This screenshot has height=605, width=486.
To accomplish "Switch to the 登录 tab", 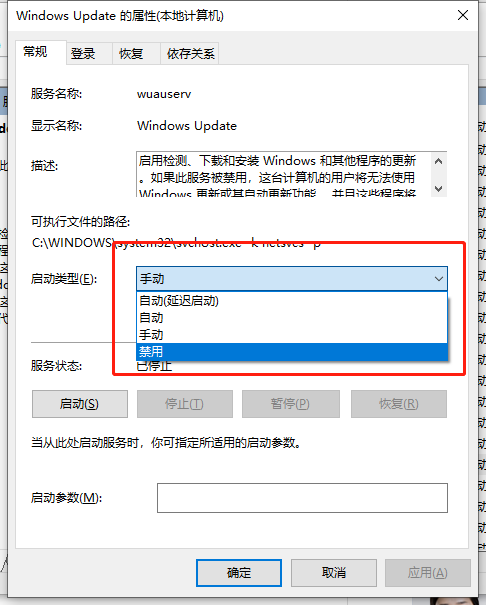I will click(83, 54).
